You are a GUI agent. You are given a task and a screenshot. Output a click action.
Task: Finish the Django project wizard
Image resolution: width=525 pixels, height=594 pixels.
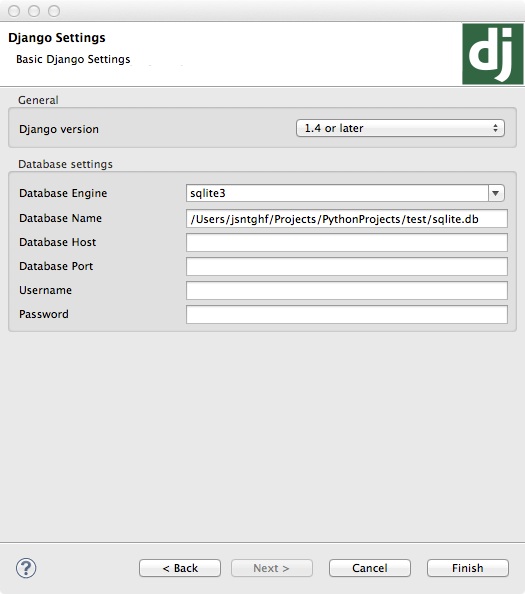click(468, 568)
